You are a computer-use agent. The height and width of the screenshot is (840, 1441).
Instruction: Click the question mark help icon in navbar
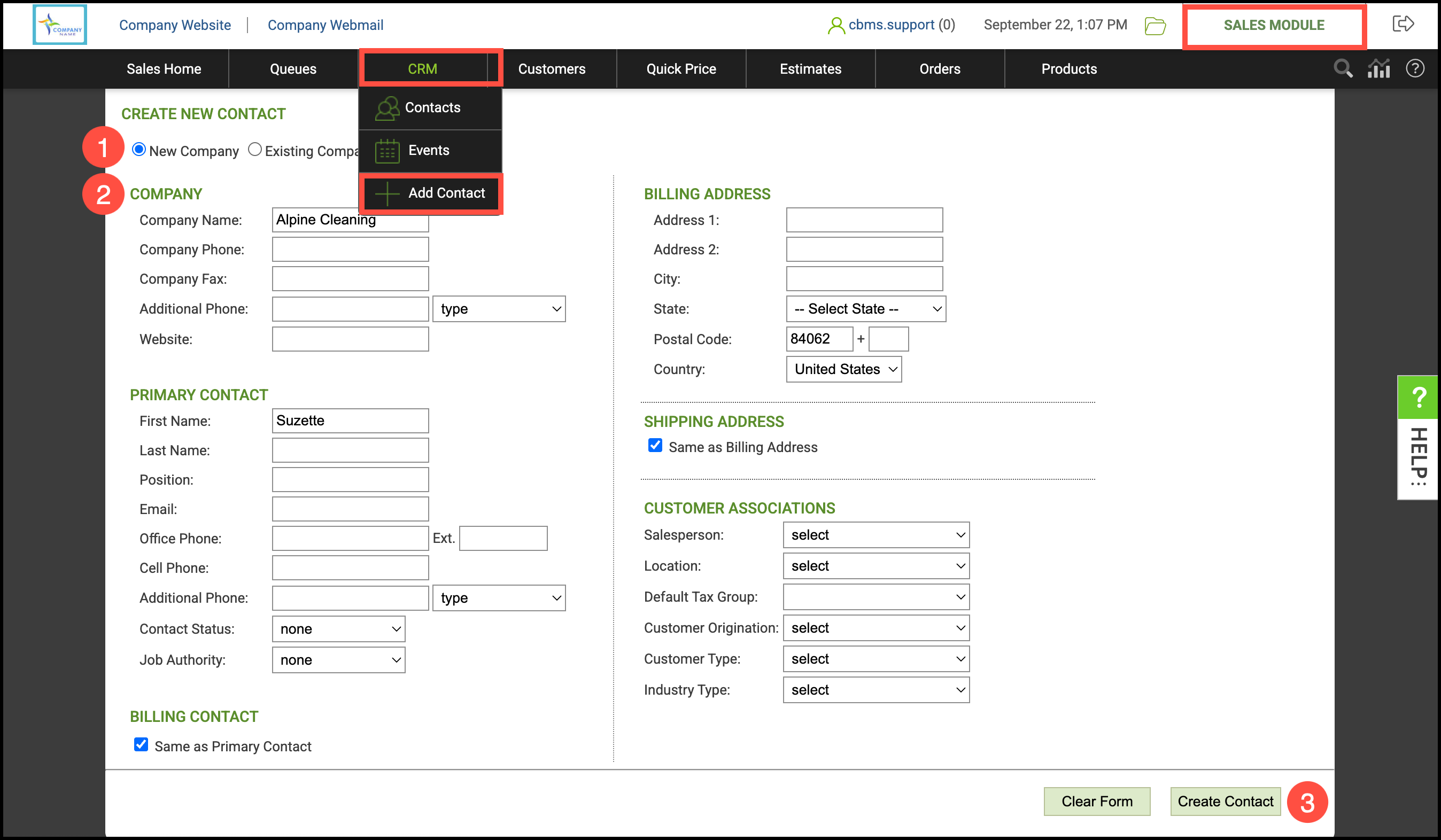1415,68
